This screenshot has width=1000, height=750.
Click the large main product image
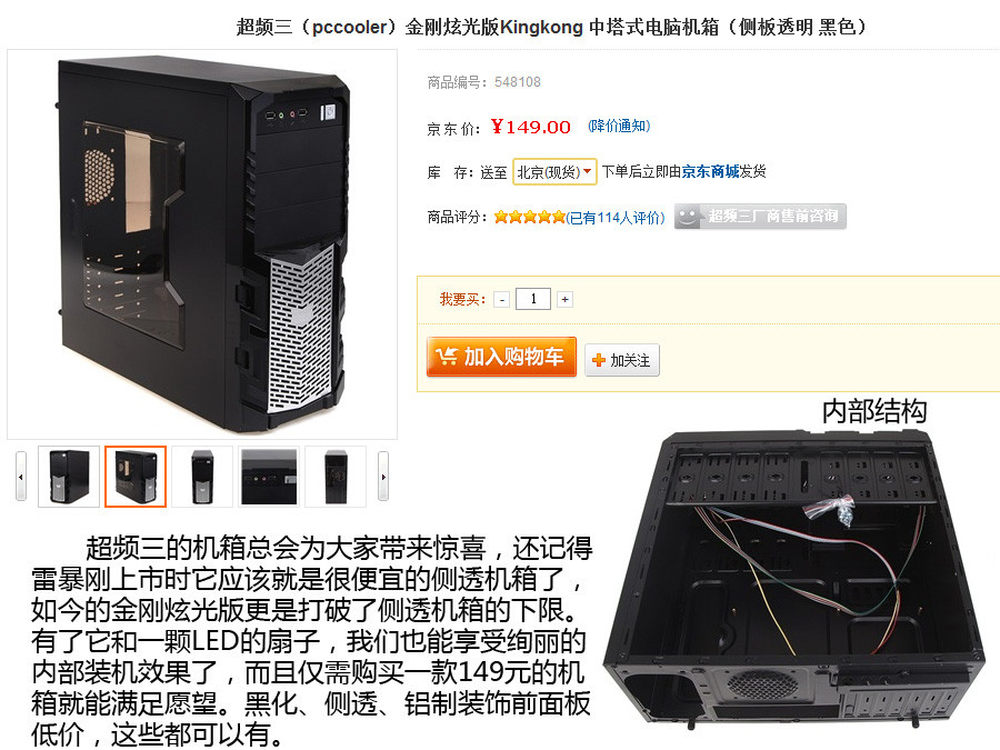[202, 244]
